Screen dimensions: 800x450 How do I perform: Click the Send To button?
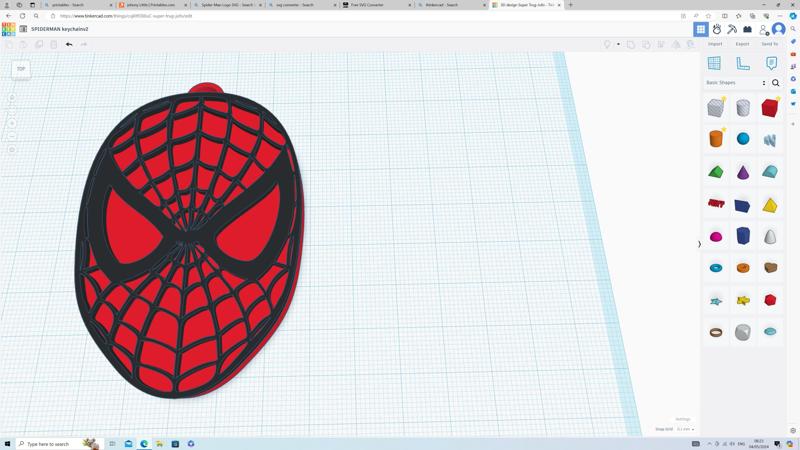769,44
